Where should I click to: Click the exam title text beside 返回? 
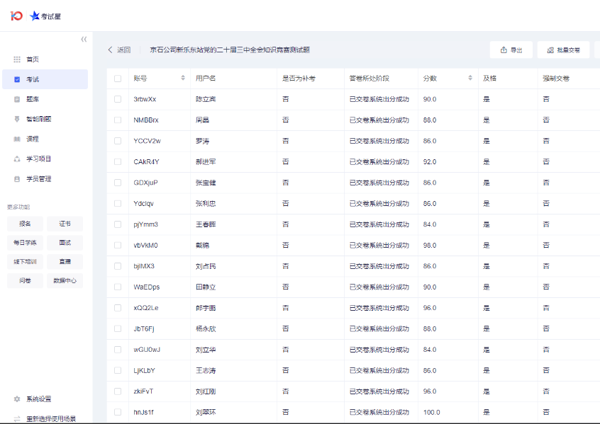pyautogui.click(x=230, y=50)
